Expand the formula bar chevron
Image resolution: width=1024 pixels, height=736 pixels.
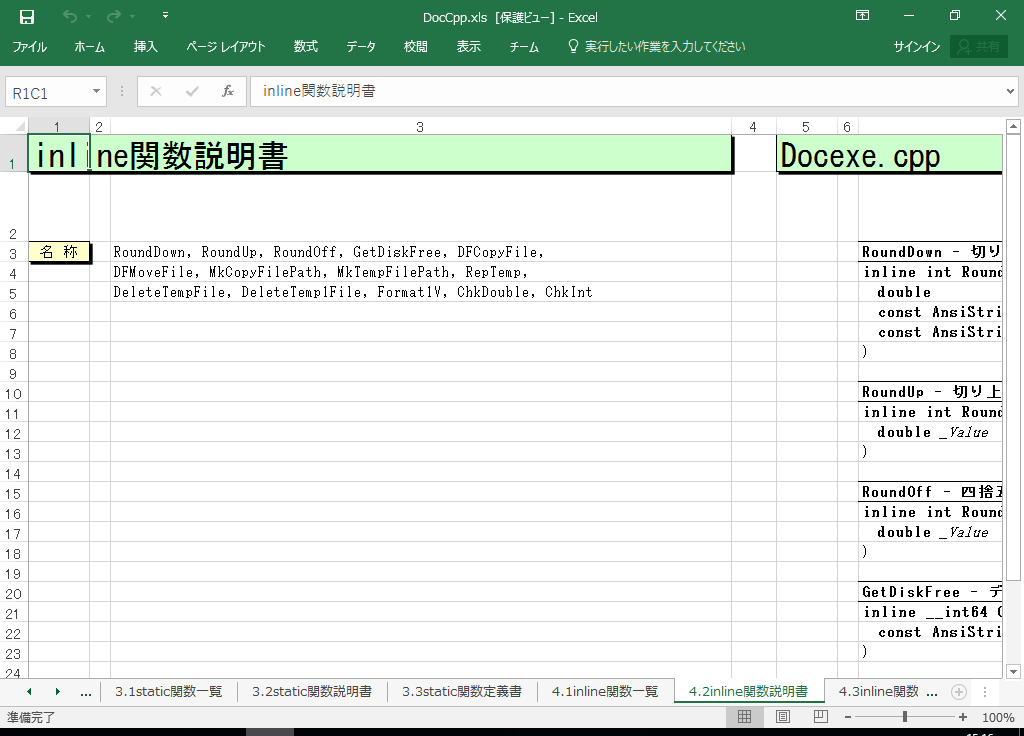point(1010,91)
